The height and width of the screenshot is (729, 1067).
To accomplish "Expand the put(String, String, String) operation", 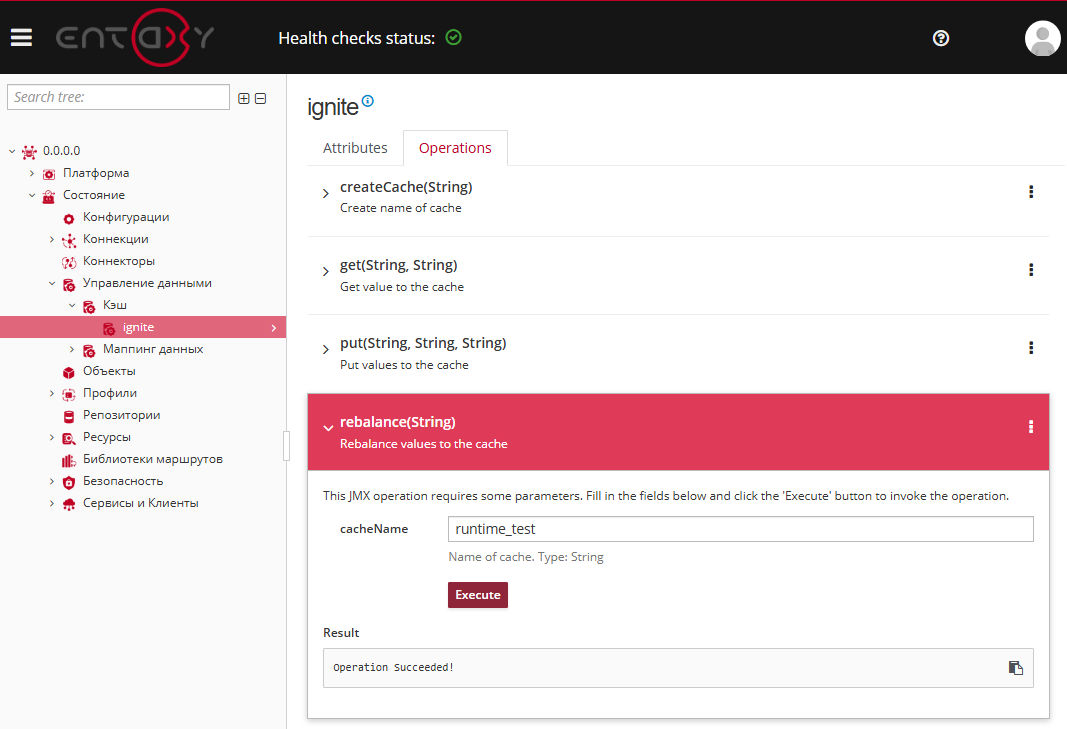I will coord(326,350).
